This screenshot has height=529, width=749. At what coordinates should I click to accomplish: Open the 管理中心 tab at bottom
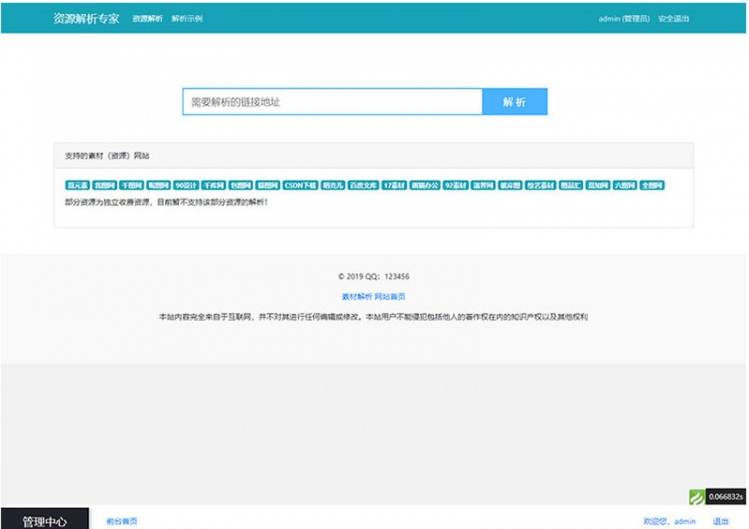(44, 519)
